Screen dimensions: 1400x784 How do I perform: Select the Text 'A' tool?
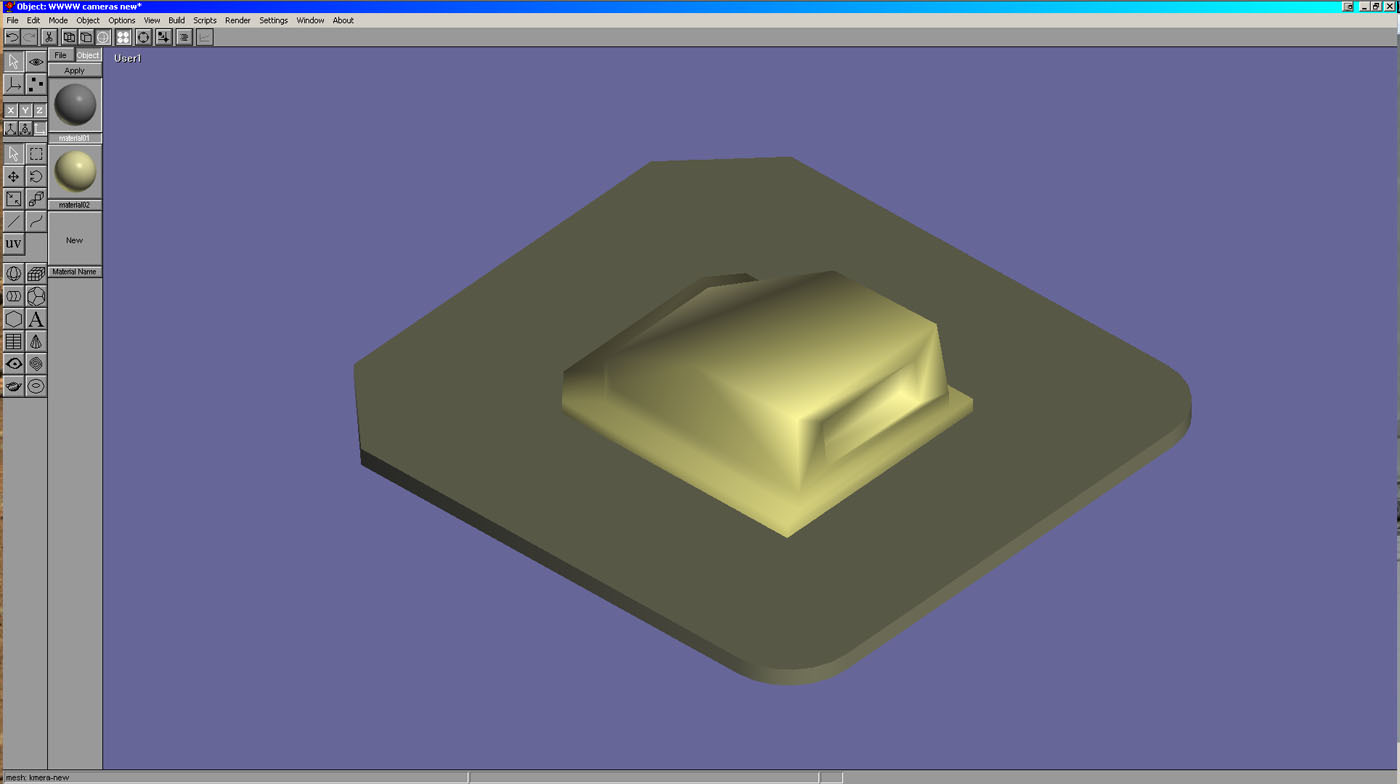36,320
